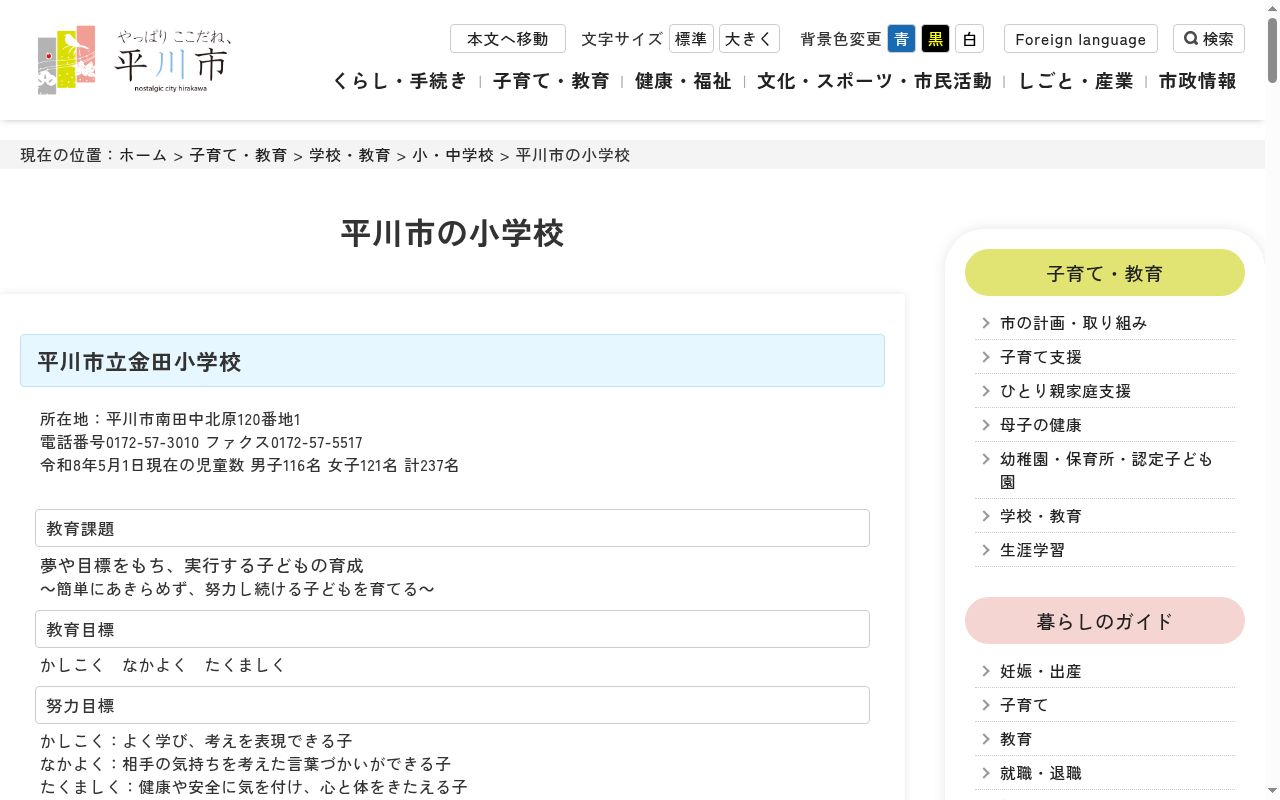
Task: Open sidebar link 子育て支援
Action: point(1041,357)
